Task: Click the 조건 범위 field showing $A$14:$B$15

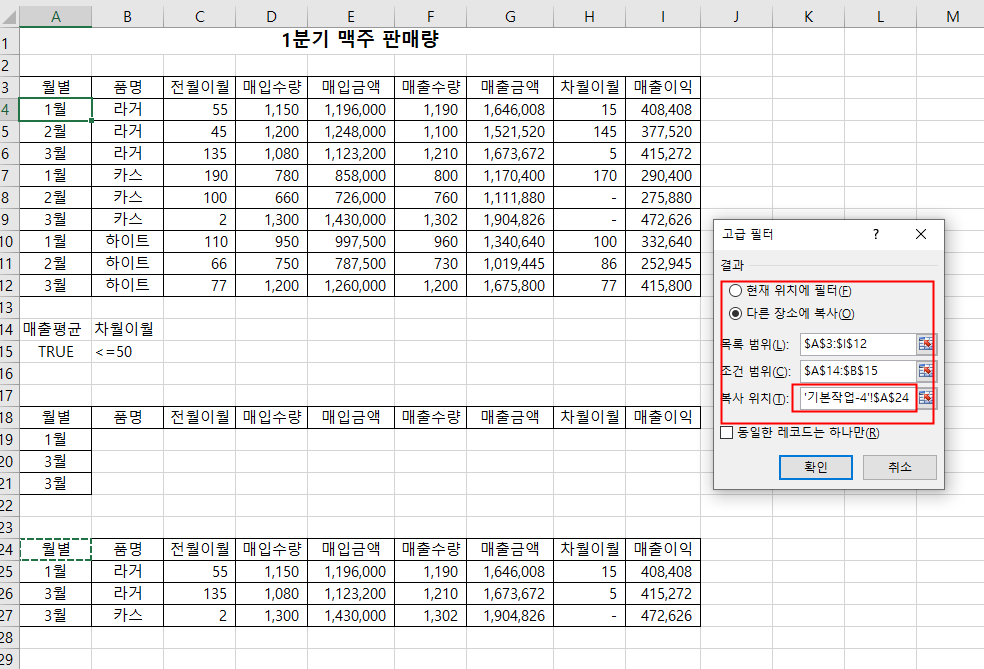Action: click(x=858, y=371)
